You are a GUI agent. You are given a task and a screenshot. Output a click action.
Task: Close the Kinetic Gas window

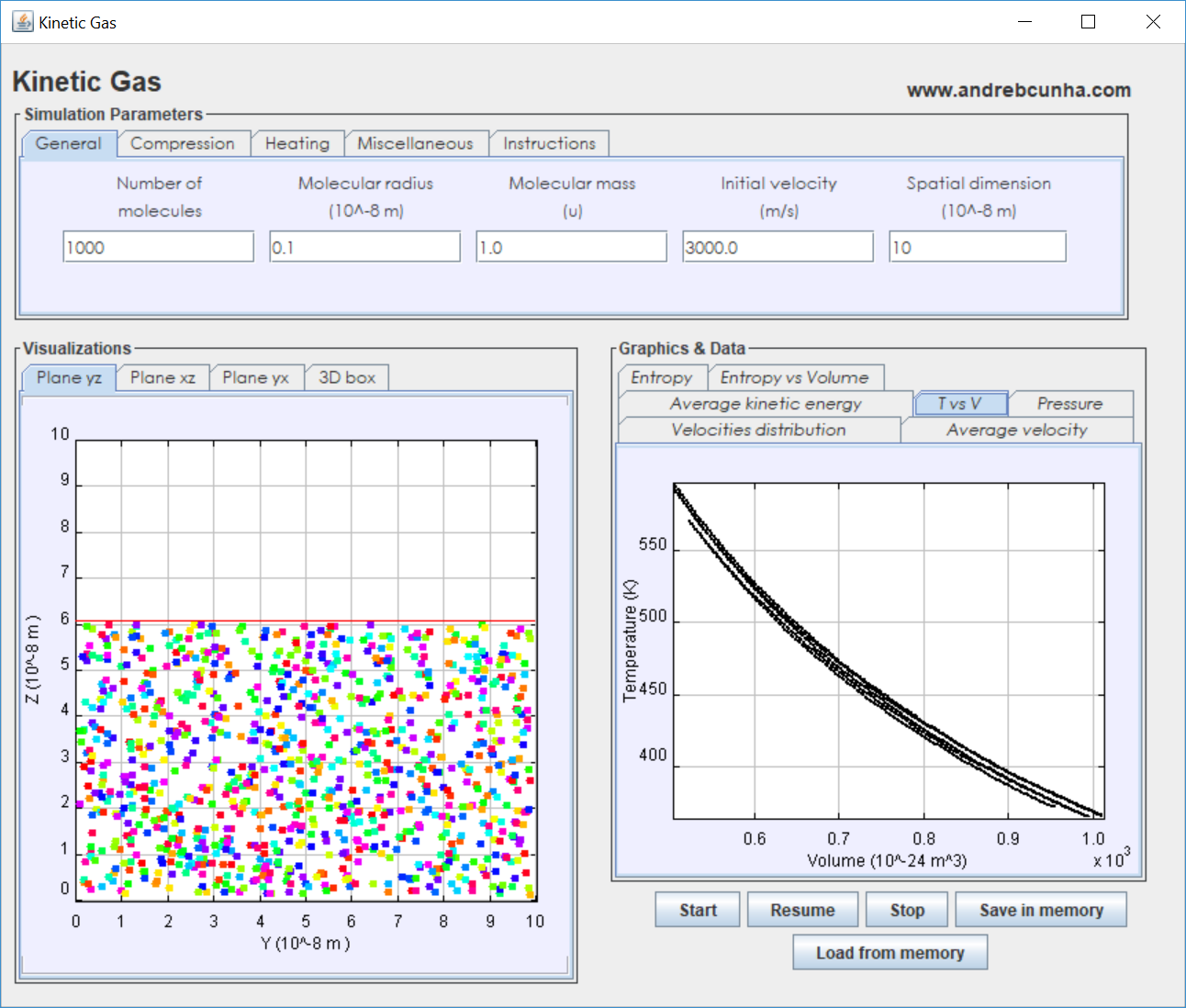pos(1154,22)
